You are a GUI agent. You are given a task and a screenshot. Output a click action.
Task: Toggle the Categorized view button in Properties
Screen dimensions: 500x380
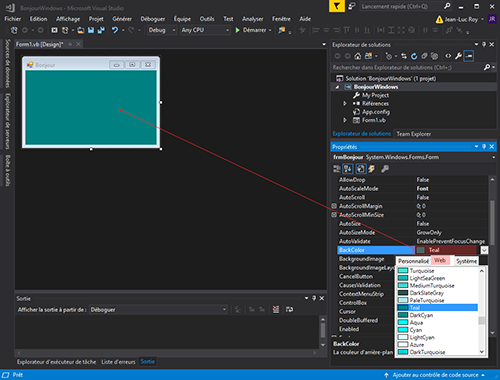click(x=337, y=169)
